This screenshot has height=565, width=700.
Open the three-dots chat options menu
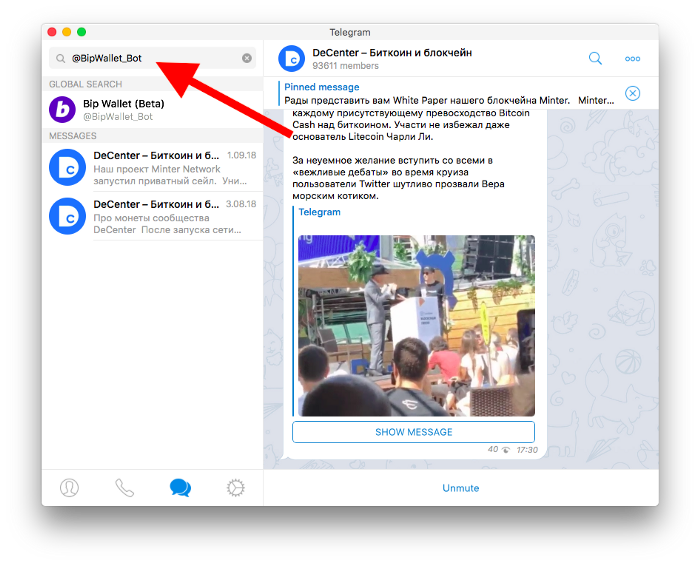point(632,58)
